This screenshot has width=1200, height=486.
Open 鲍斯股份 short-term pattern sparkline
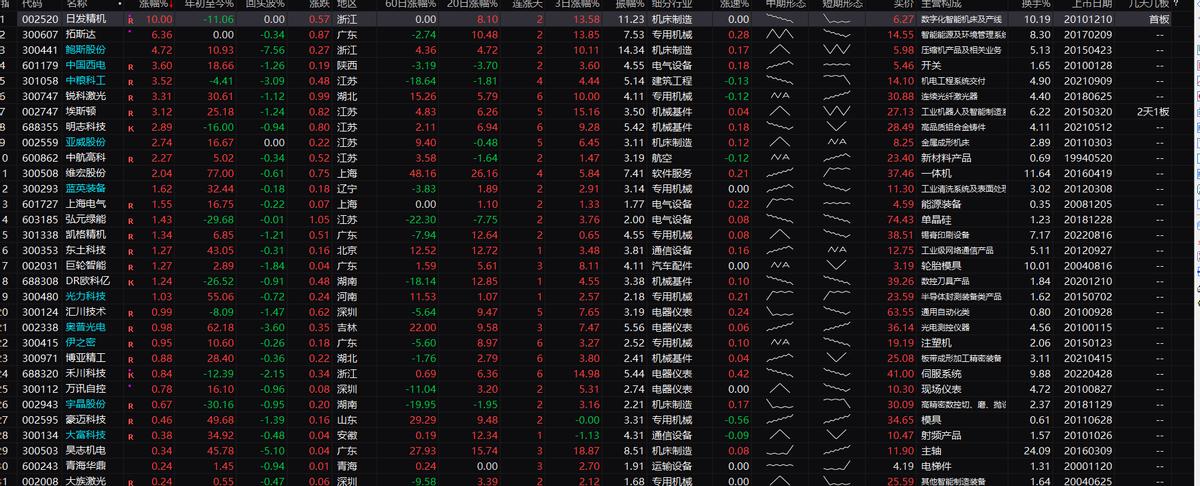pyautogui.click(x=835, y=50)
